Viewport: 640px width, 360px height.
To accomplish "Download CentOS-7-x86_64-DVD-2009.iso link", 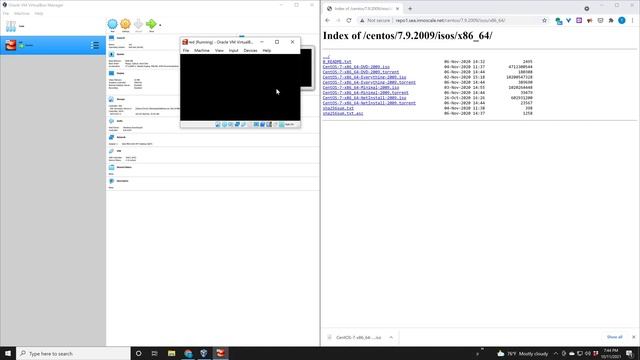I will 356,67.
